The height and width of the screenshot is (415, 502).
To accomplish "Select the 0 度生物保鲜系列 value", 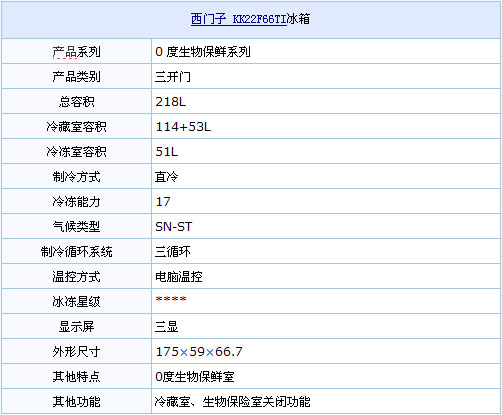I will point(203,52).
